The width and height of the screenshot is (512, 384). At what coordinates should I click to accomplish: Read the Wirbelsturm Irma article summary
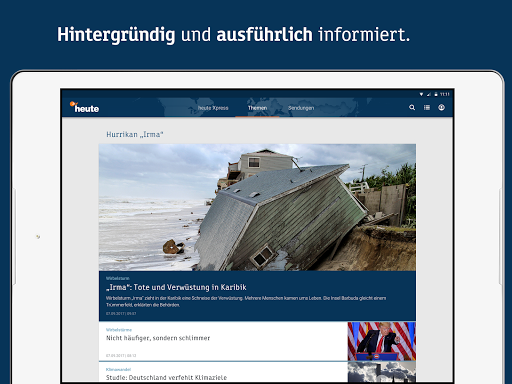pyautogui.click(x=246, y=301)
